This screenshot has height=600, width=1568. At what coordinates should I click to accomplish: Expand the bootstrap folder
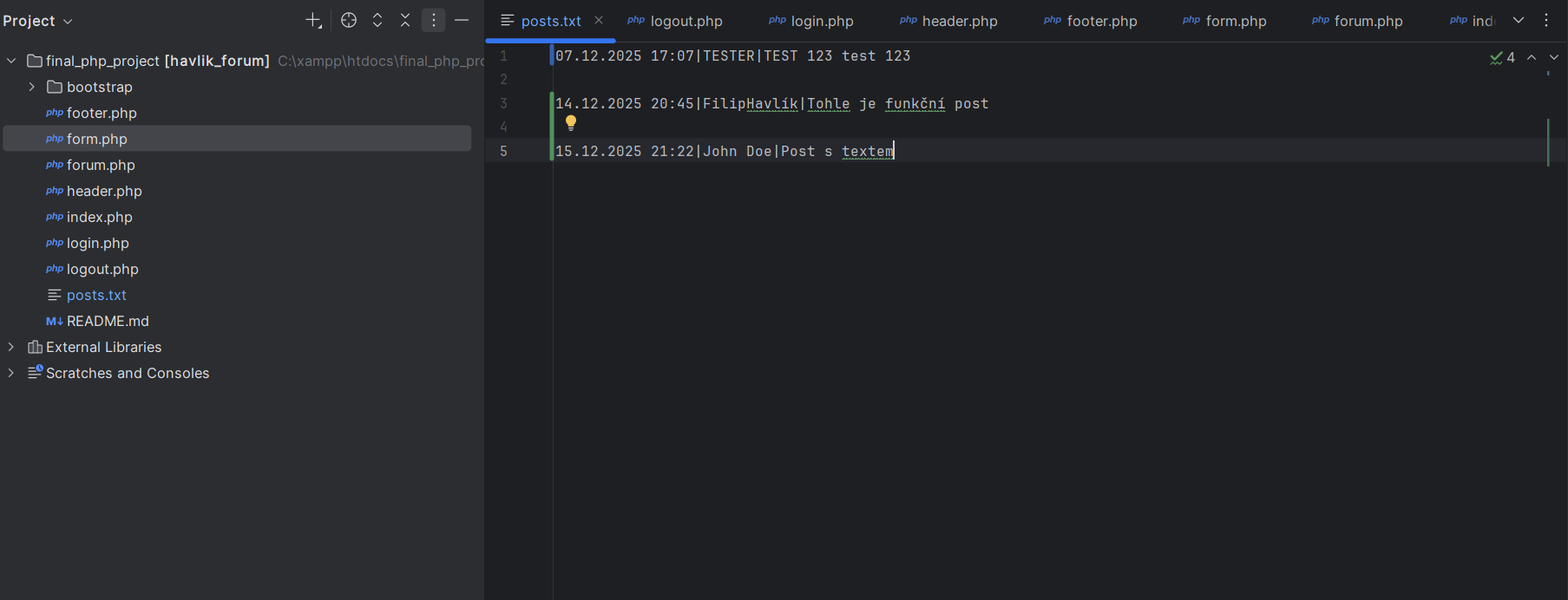click(x=31, y=87)
